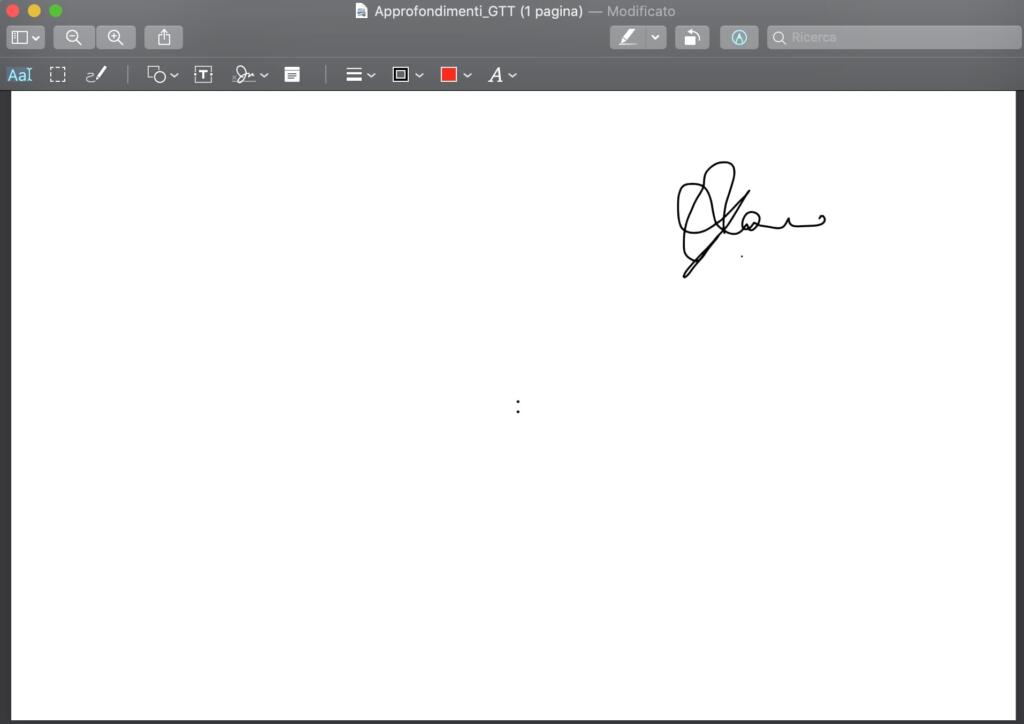1024x724 pixels.
Task: Zoom out of the document
Action: (x=74, y=38)
